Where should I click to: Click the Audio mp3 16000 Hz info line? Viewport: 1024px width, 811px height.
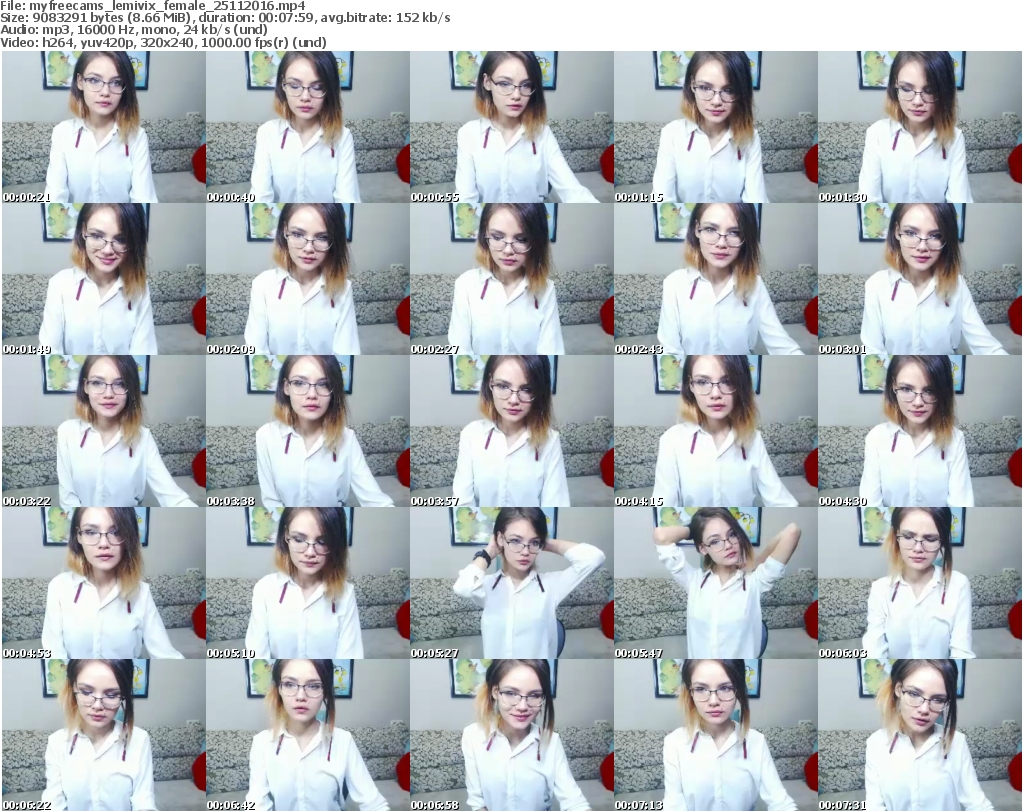134,30
